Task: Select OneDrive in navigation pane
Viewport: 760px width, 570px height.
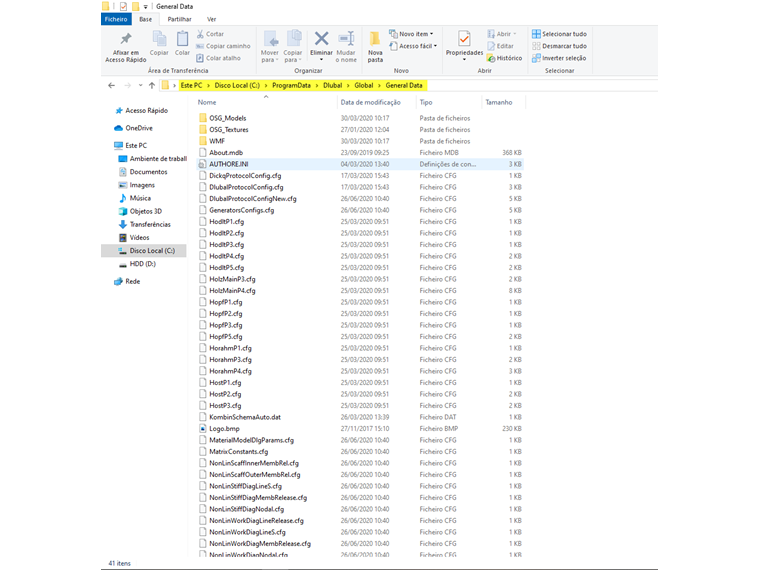Action: pos(133,128)
